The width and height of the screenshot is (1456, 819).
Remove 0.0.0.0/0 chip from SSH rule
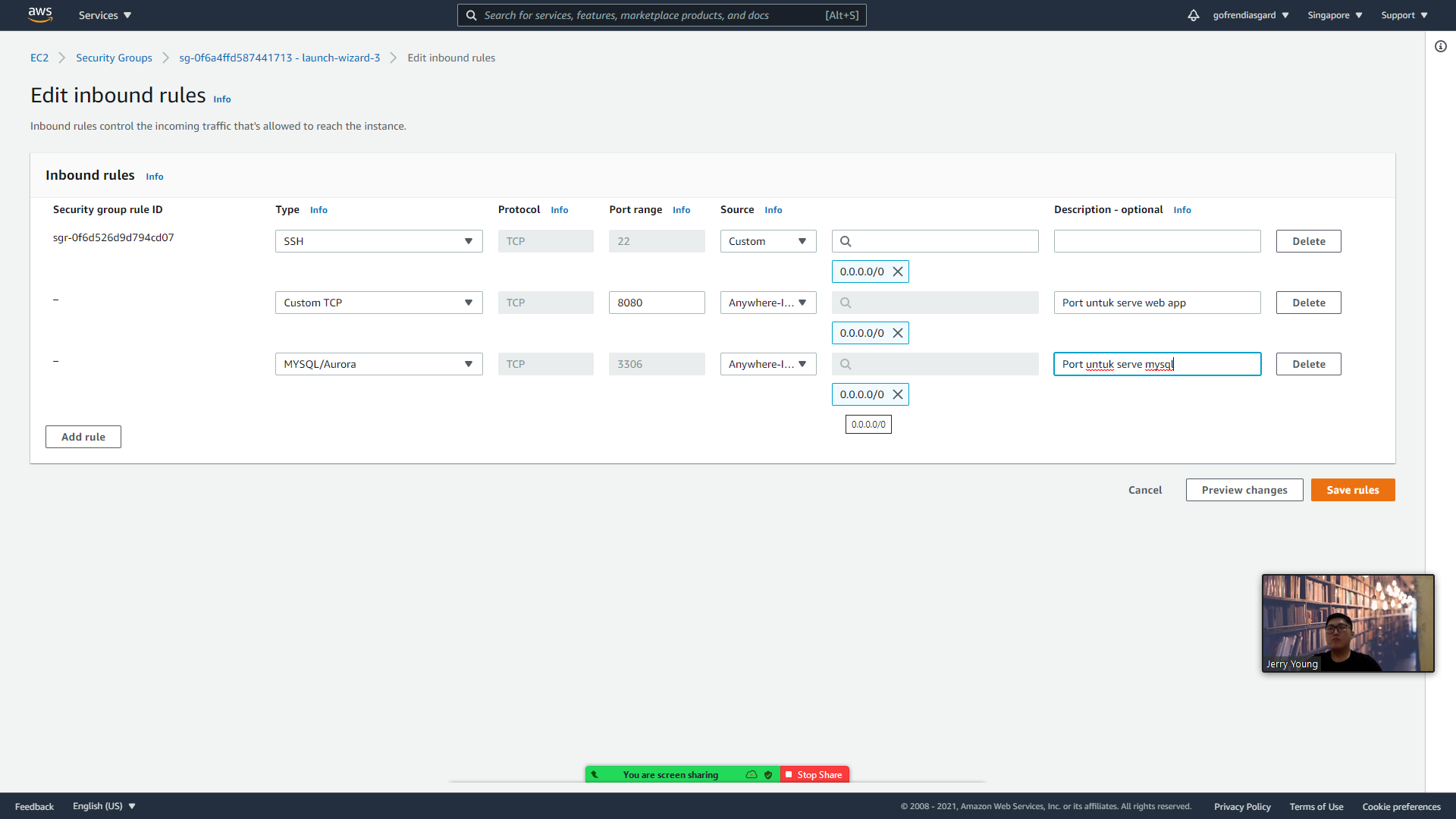(x=898, y=271)
